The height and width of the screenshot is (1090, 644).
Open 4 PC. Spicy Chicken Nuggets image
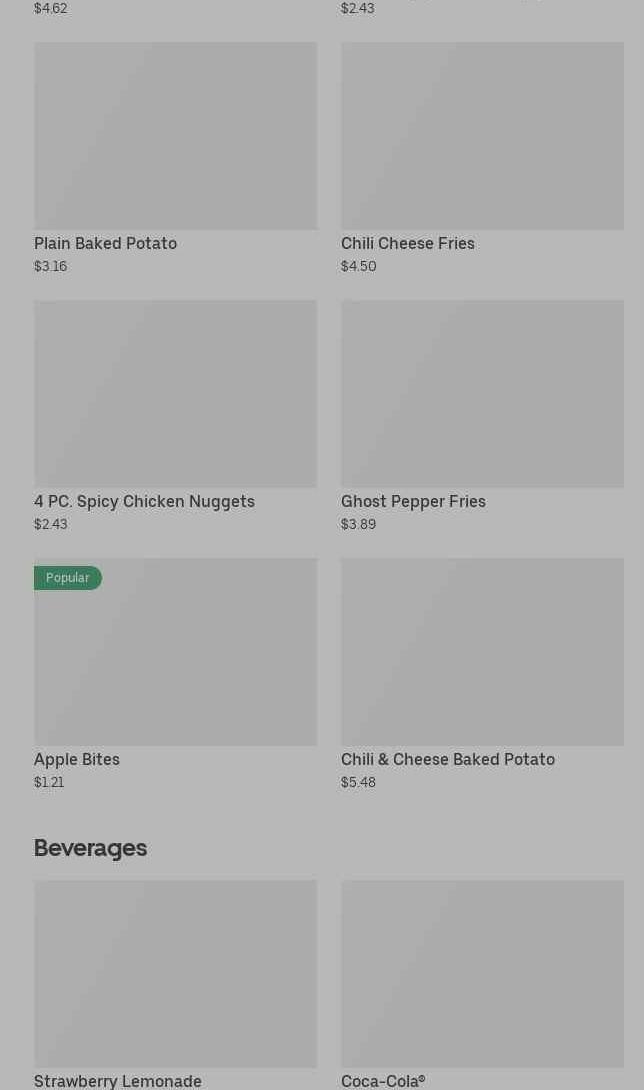coord(175,394)
